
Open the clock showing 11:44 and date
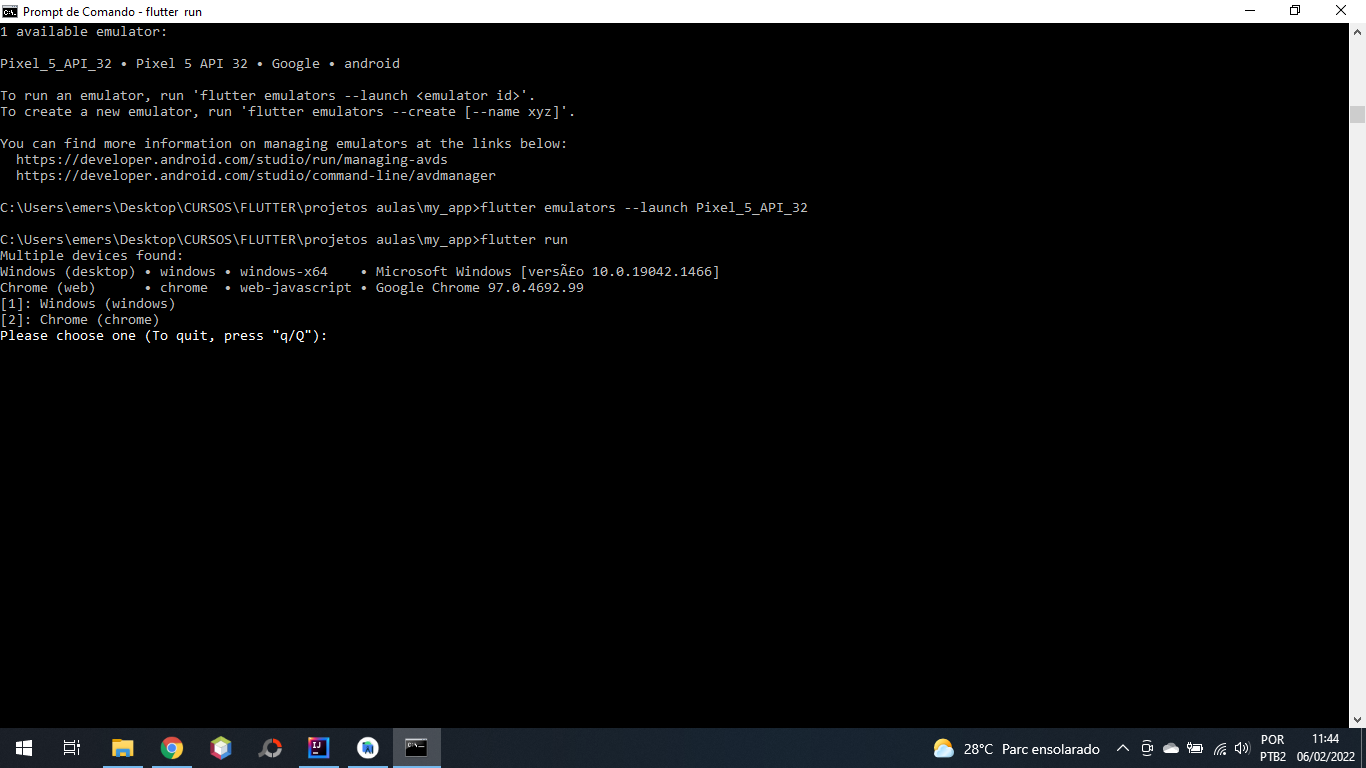(x=1325, y=748)
